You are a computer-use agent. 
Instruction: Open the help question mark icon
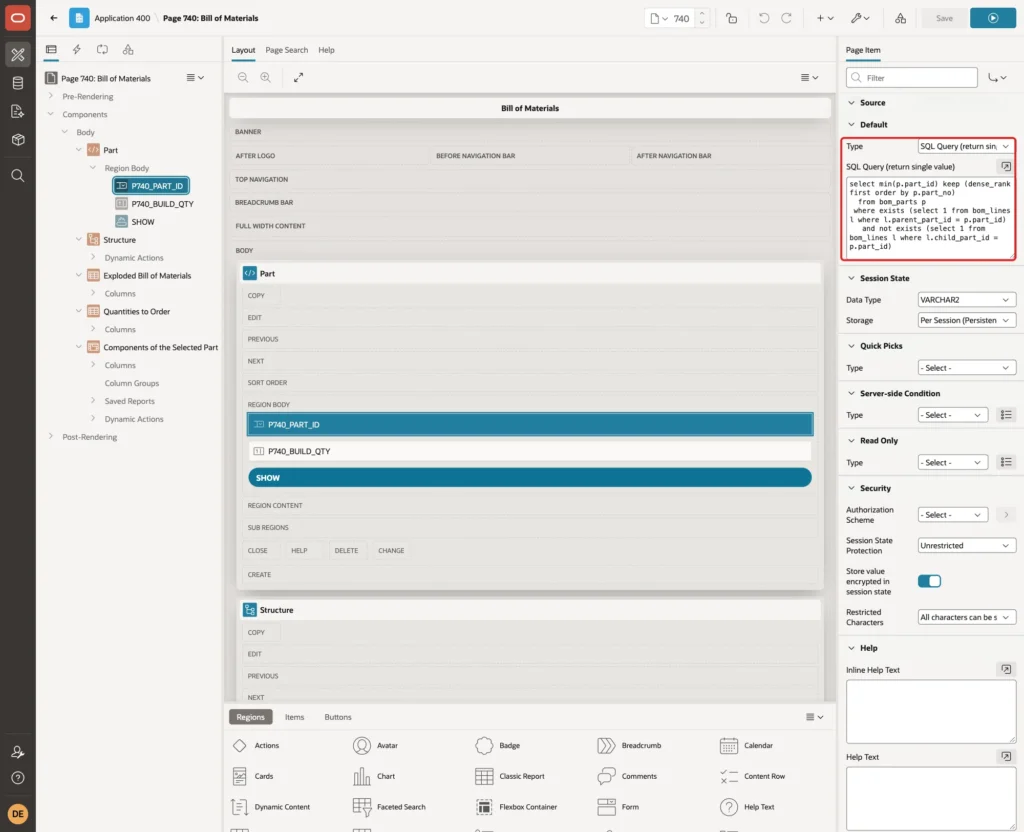click(18, 778)
